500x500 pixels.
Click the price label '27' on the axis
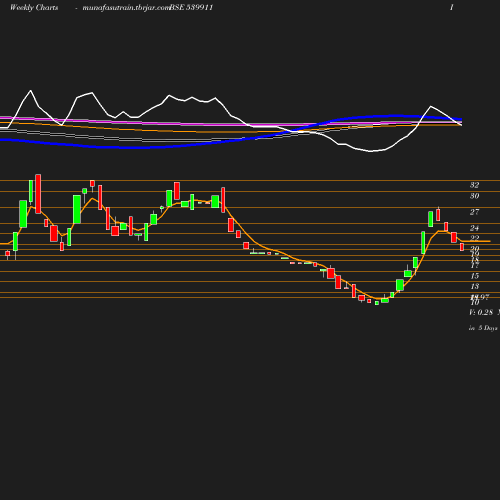(x=475, y=212)
